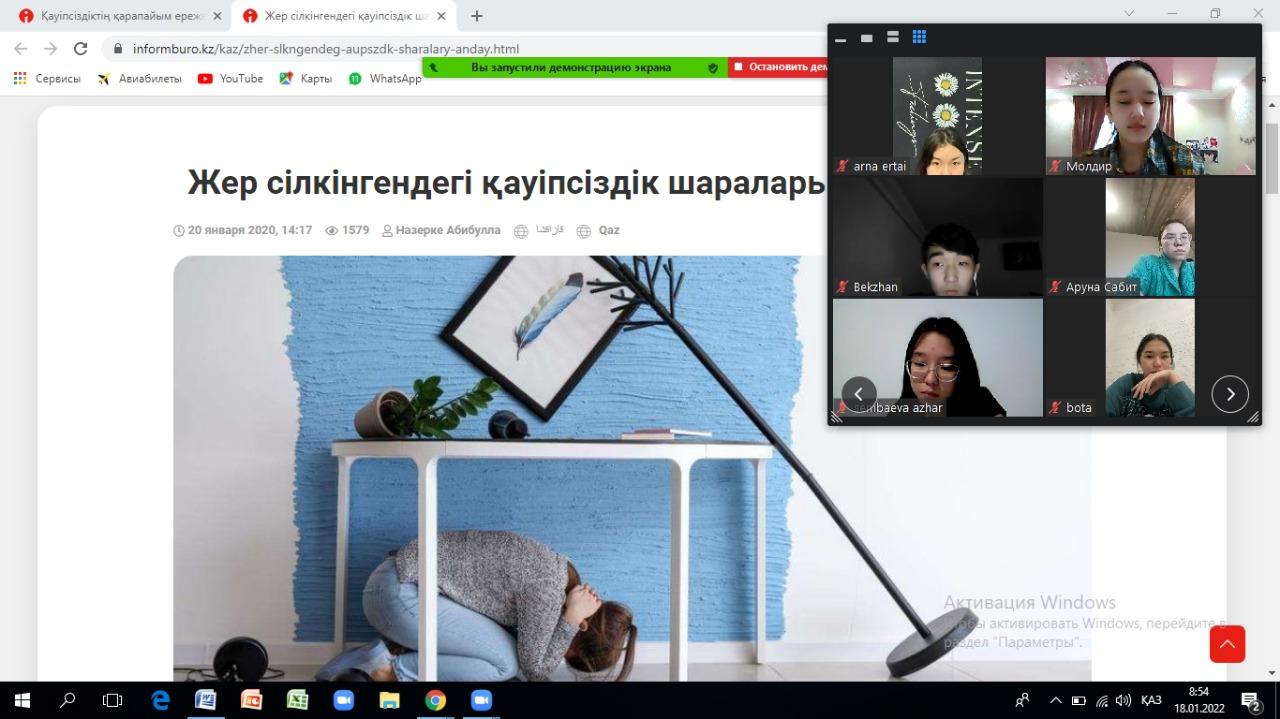Expand the hidden system tray icons
The width and height of the screenshot is (1280, 719).
tap(1055, 700)
